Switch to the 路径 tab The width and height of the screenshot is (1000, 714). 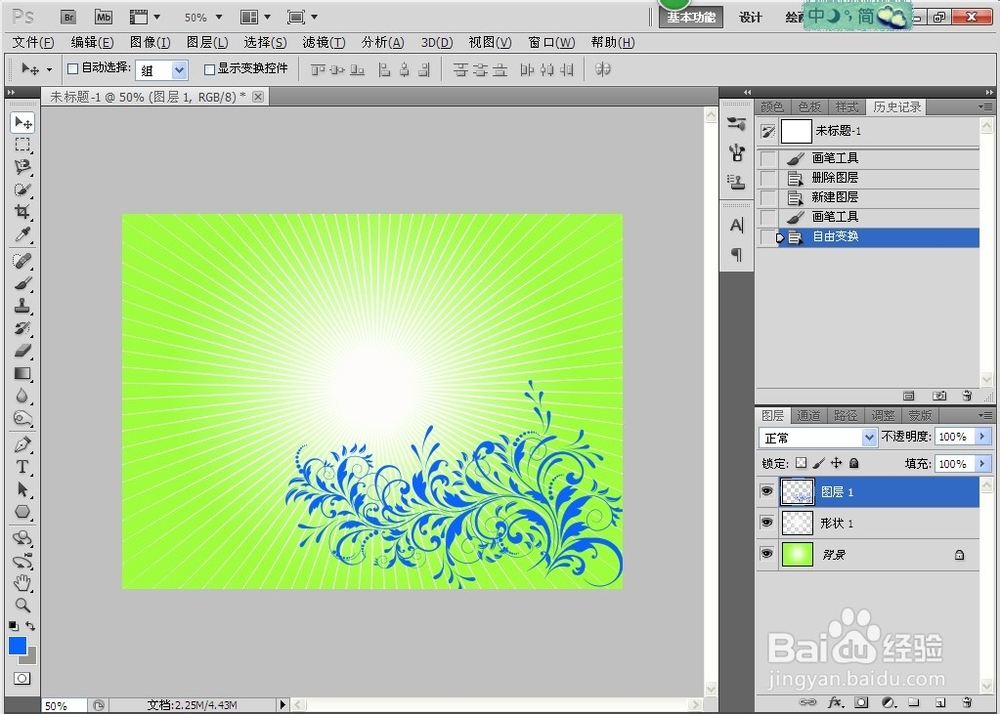846,416
